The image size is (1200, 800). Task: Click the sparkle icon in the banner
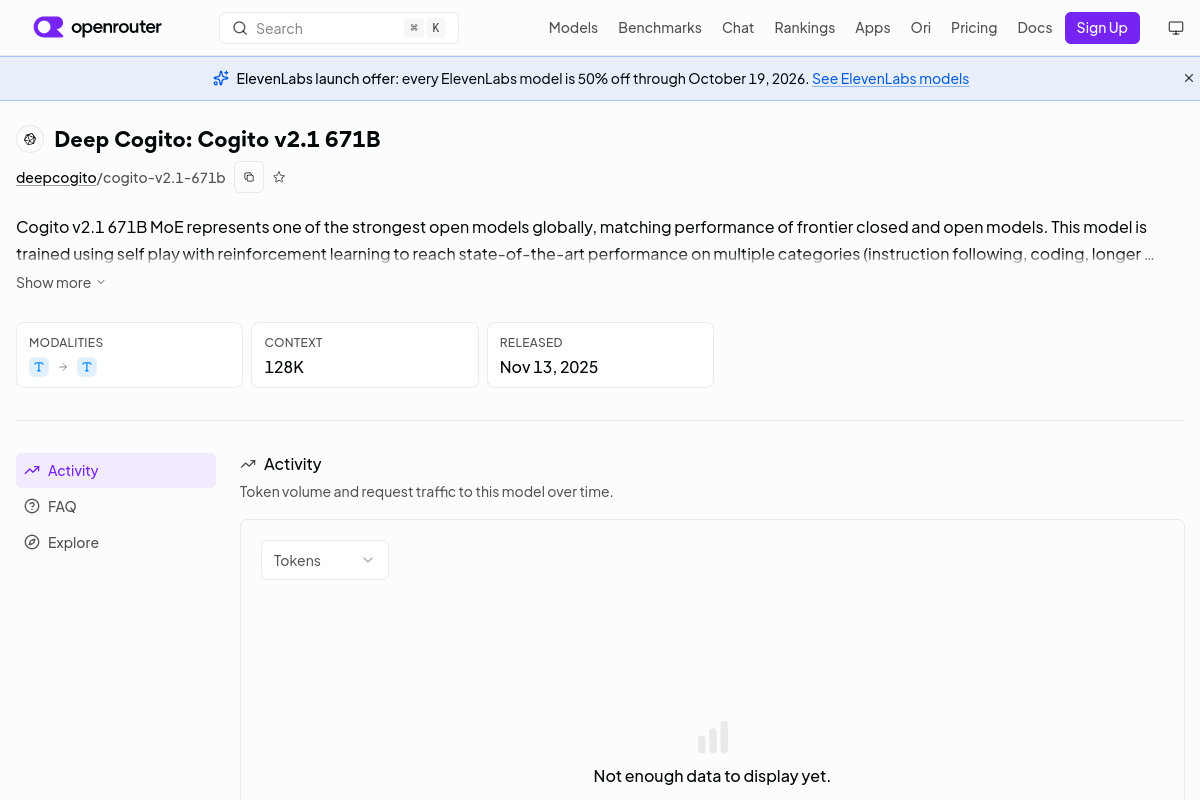click(221, 78)
